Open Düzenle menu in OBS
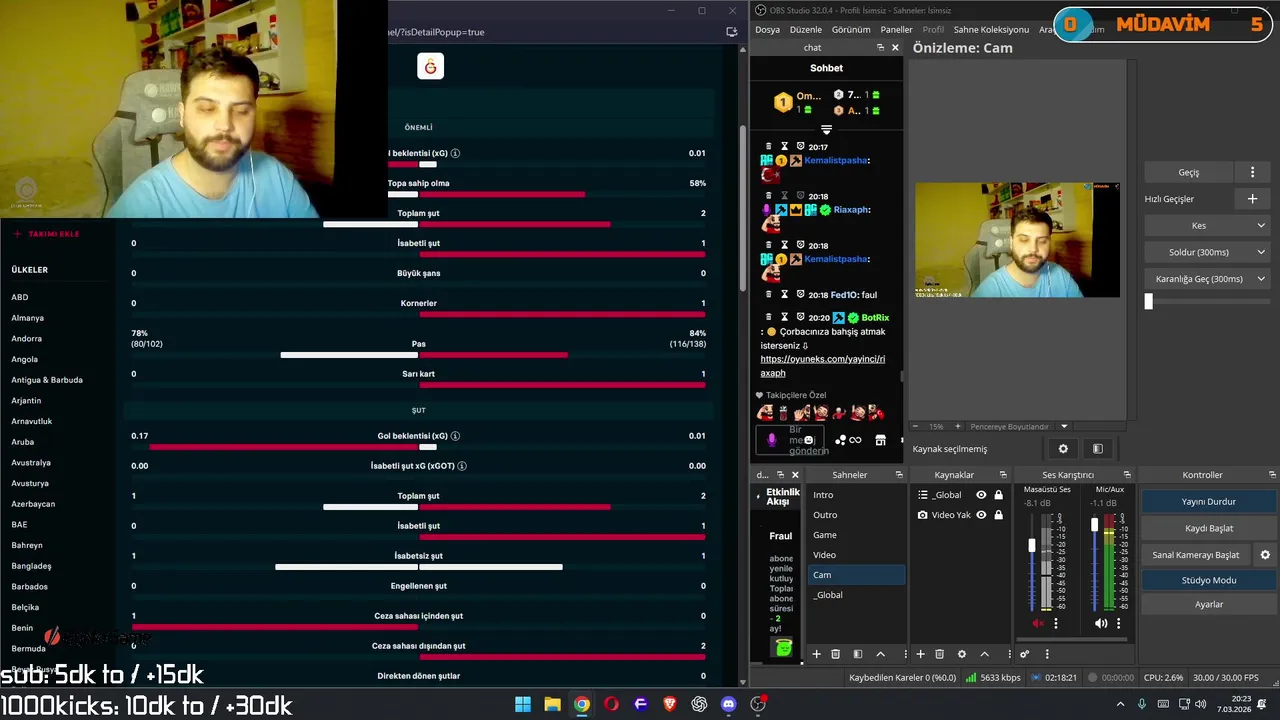The height and width of the screenshot is (720, 1280). pyautogui.click(x=806, y=30)
